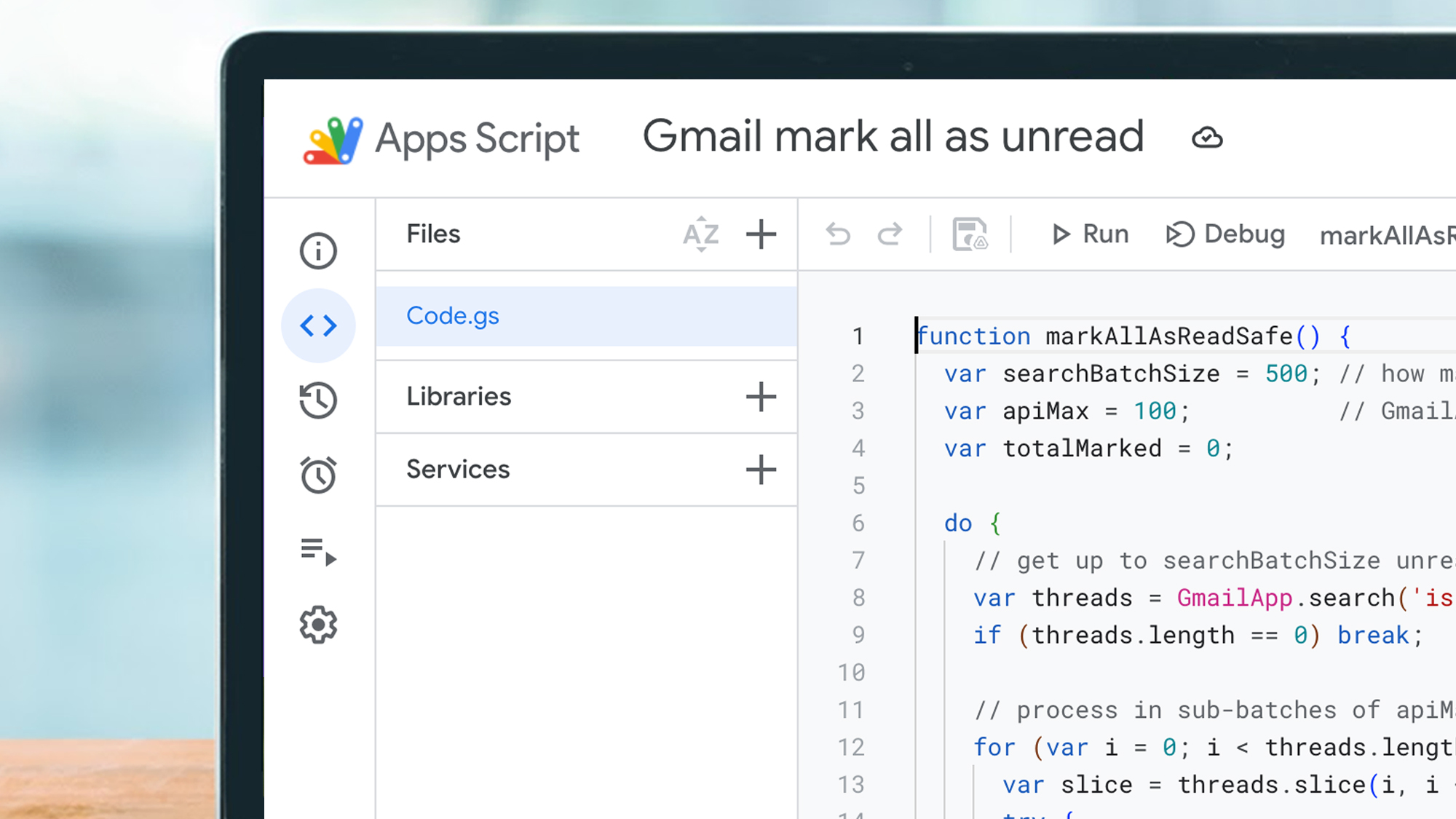Open the Triggers panel

click(318, 474)
